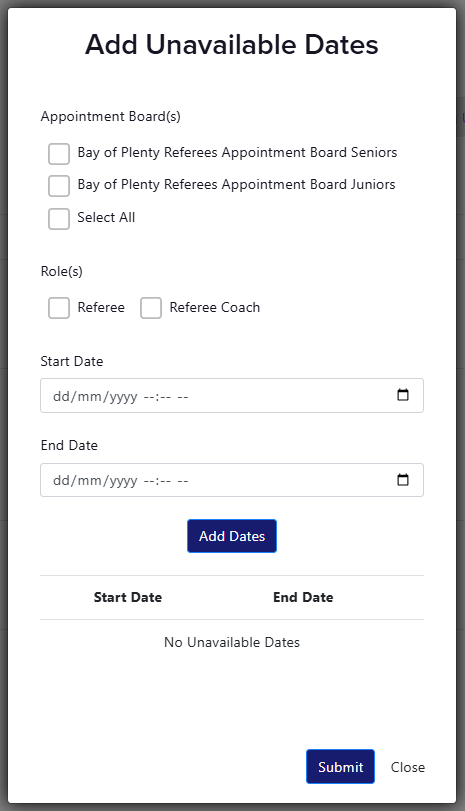Viewport: 465px width, 811px height.
Task: Check the Referee role checkbox
Action: coord(59,308)
